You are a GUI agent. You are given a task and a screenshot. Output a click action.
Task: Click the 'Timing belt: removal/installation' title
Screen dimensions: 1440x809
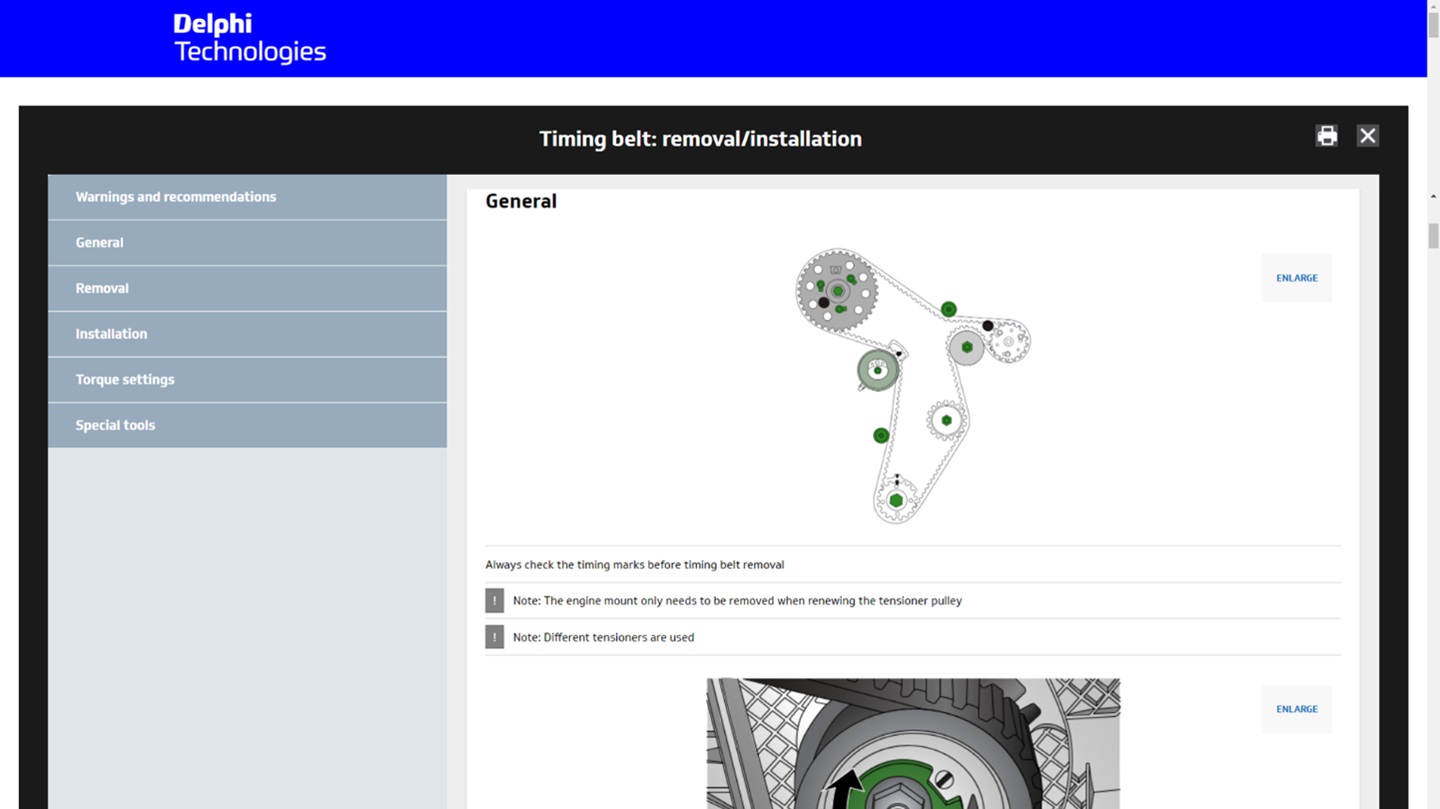click(700, 139)
